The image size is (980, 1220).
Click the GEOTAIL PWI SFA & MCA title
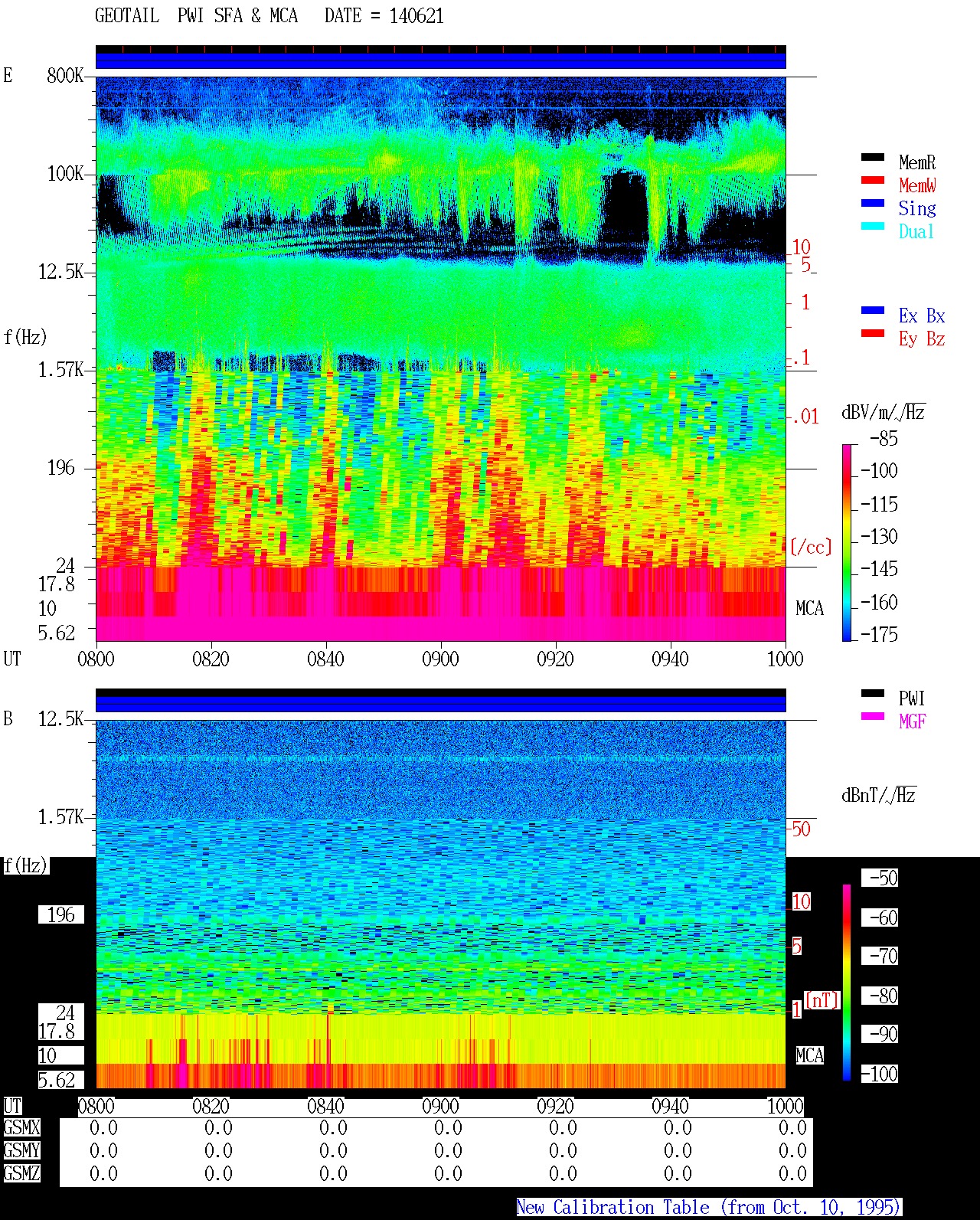(196, 16)
